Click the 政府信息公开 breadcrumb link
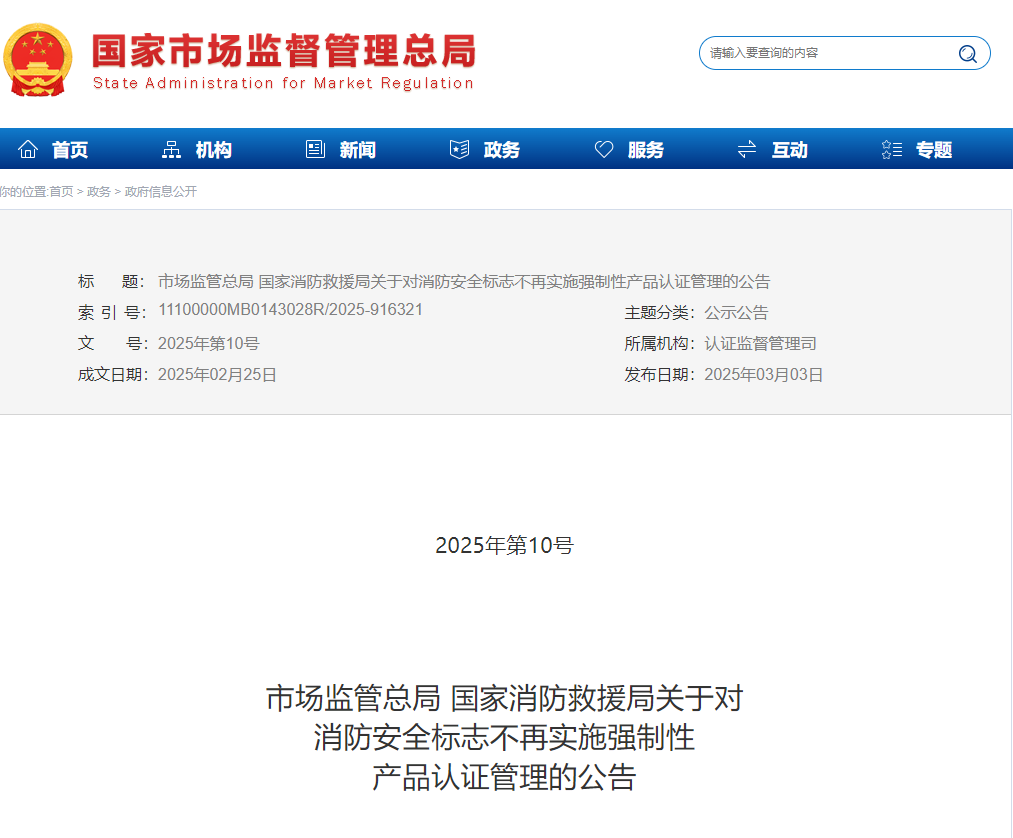Screen dimensions: 1013x838 pos(160,191)
